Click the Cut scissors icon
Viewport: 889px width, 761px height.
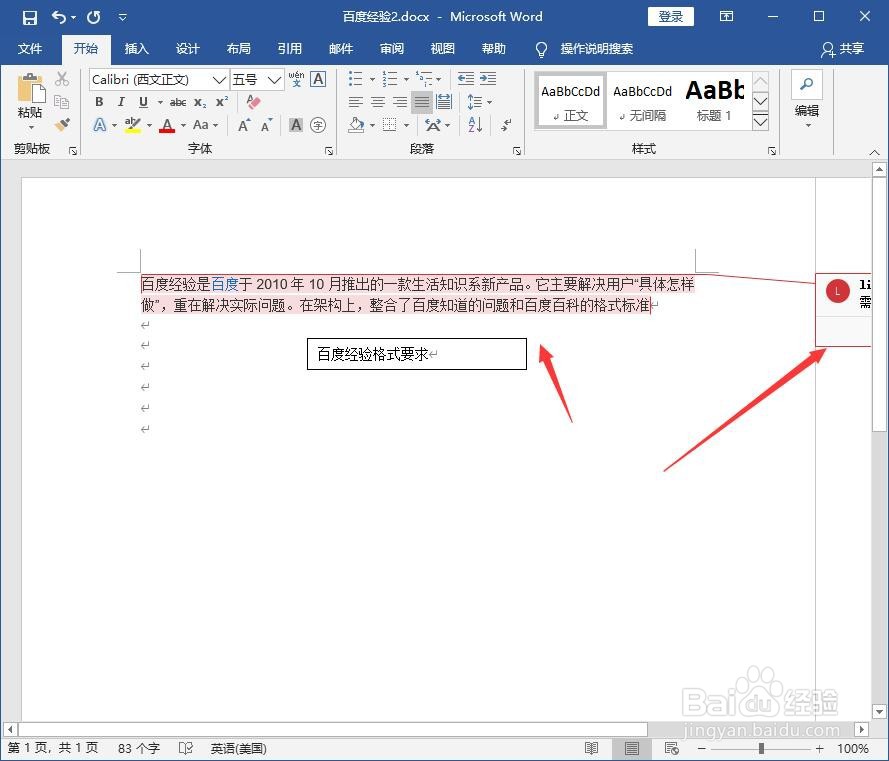pyautogui.click(x=62, y=79)
